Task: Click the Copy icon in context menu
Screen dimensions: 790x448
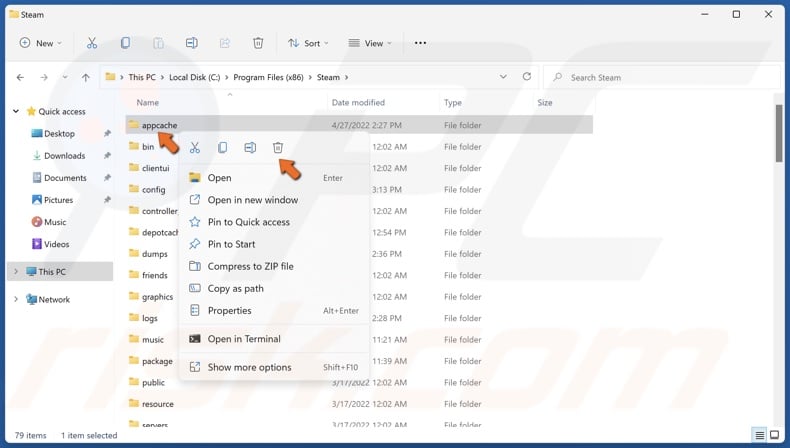Action: (x=223, y=148)
